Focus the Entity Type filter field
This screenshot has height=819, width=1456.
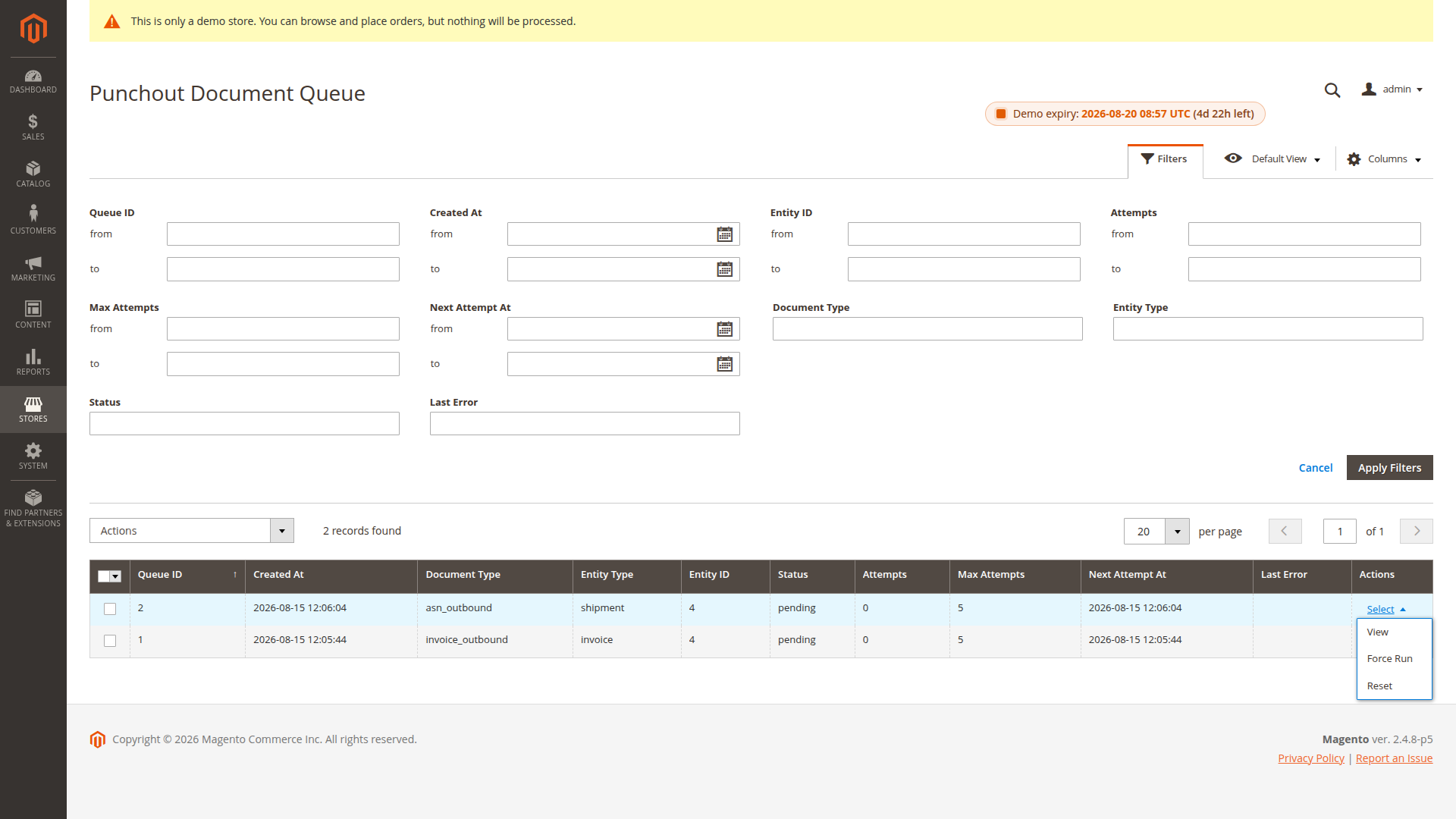(x=1268, y=329)
